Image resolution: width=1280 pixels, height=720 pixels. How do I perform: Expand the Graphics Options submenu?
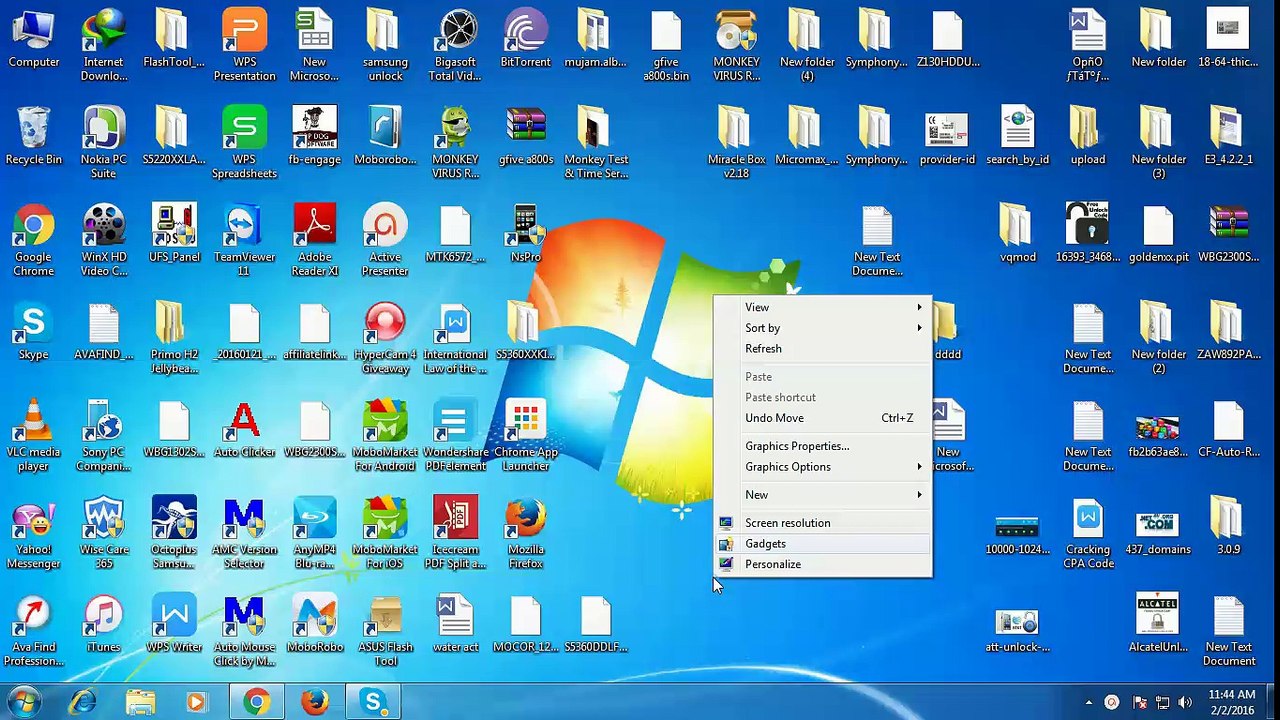pos(824,467)
